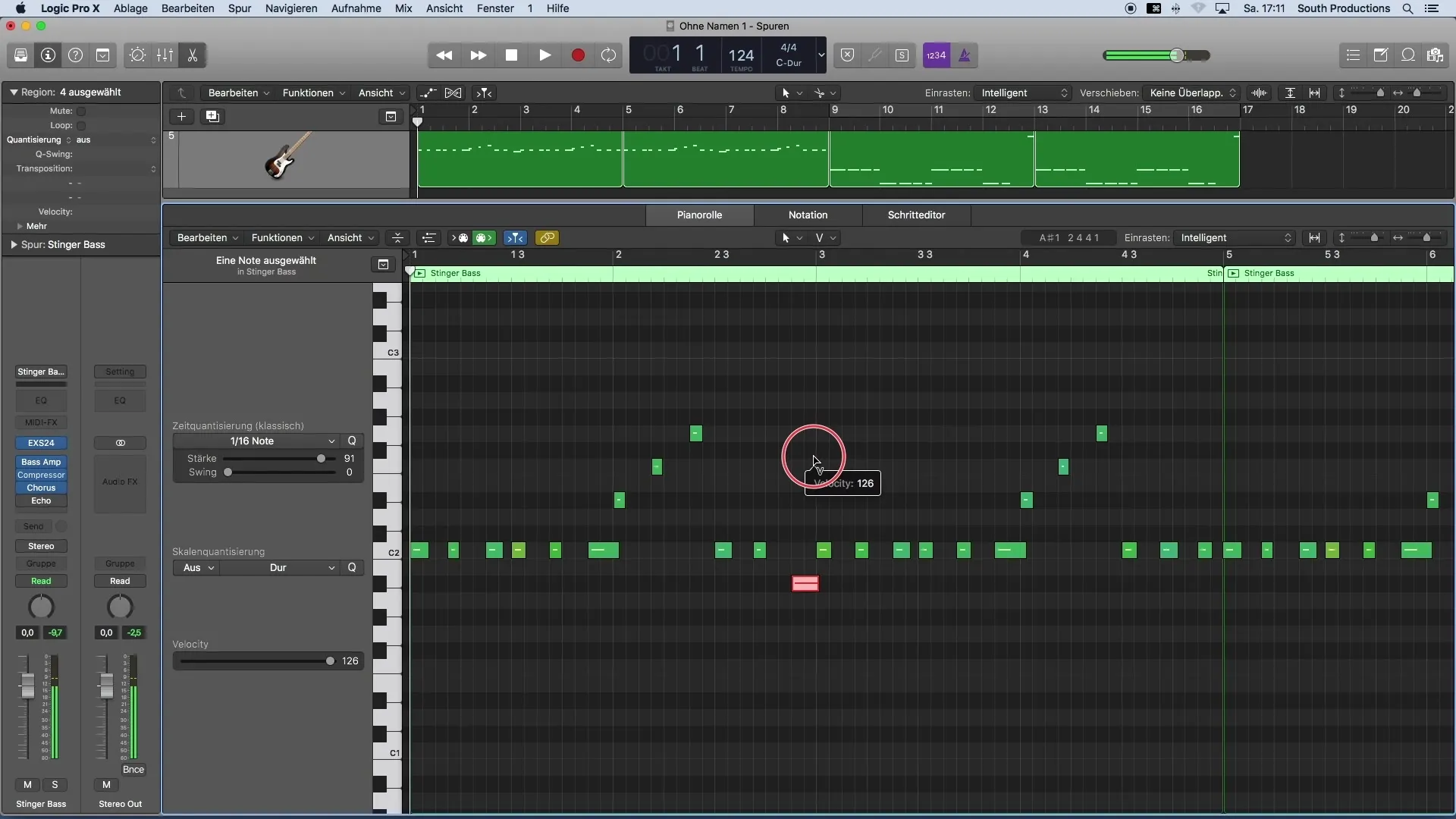1456x819 pixels.
Task: Click the Fast Forward transport button
Action: tap(478, 55)
